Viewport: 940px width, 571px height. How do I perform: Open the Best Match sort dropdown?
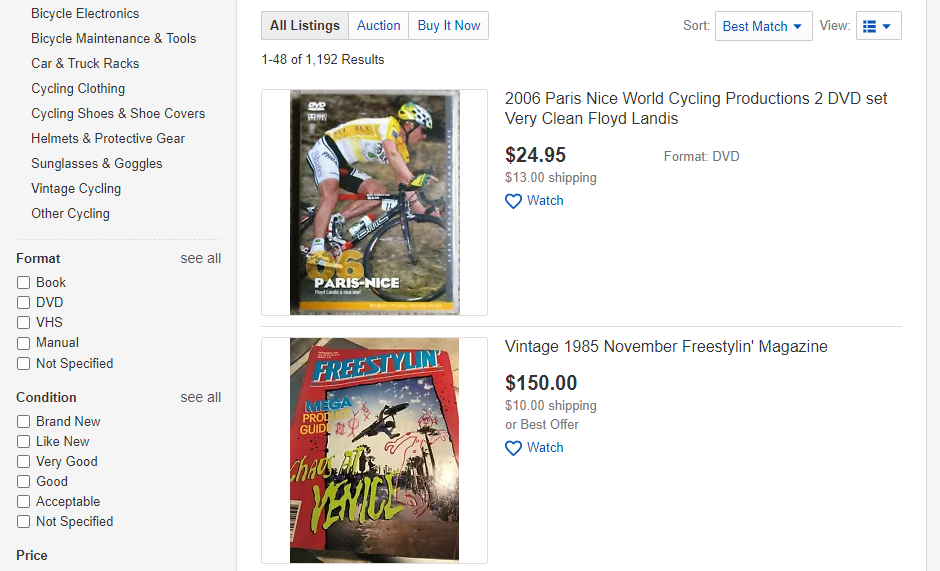tap(763, 26)
